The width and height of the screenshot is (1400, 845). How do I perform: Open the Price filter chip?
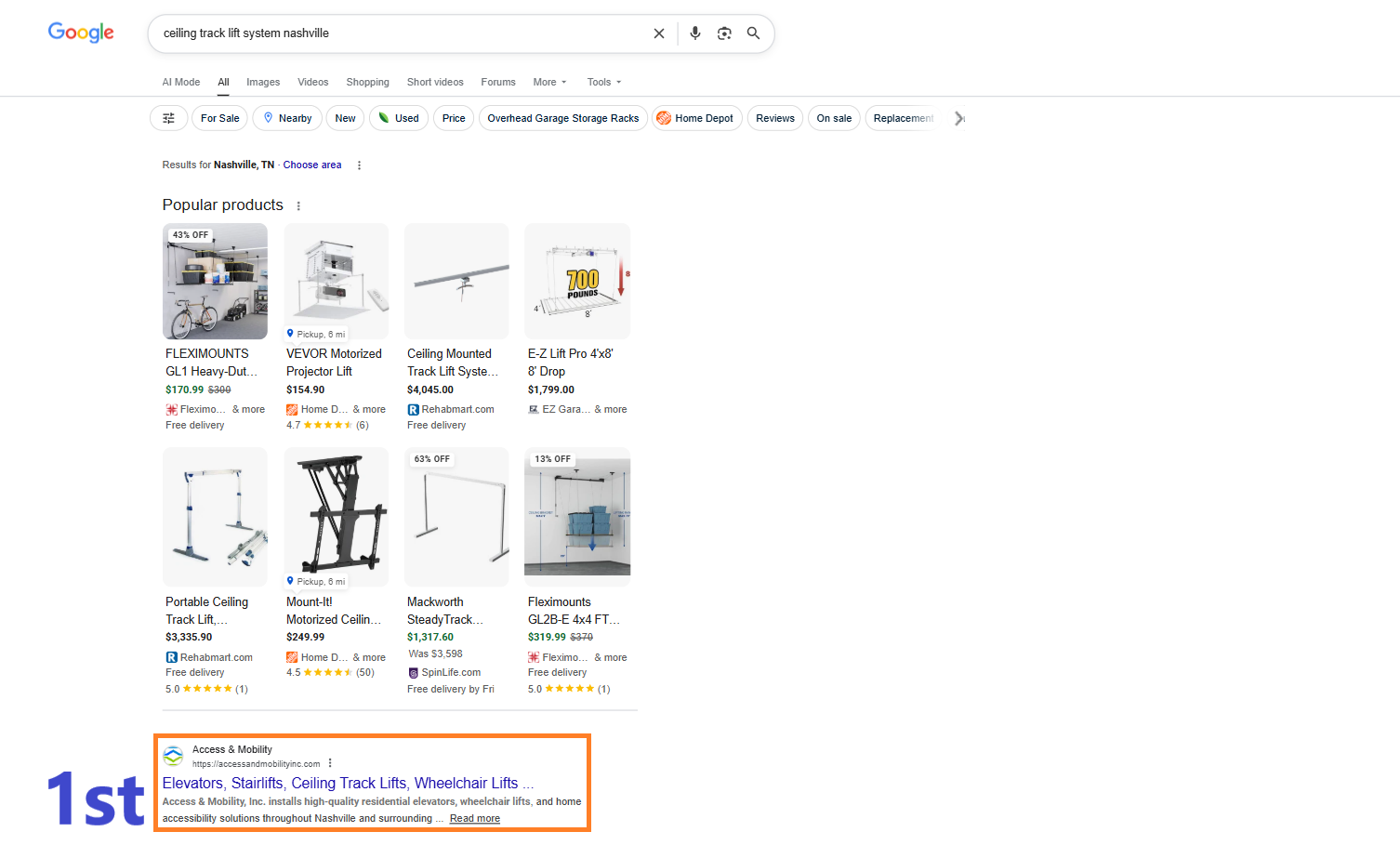point(454,118)
